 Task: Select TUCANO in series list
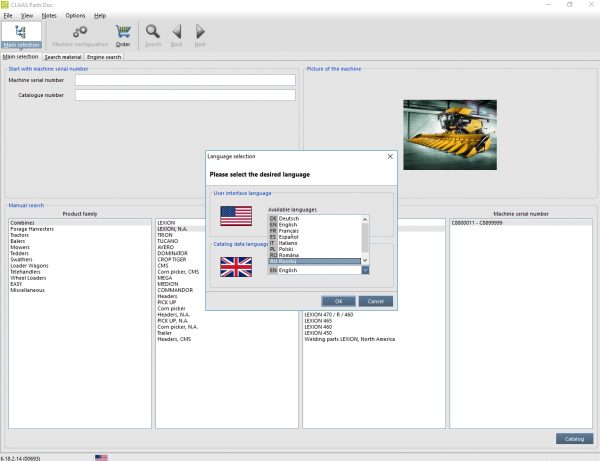coord(168,241)
